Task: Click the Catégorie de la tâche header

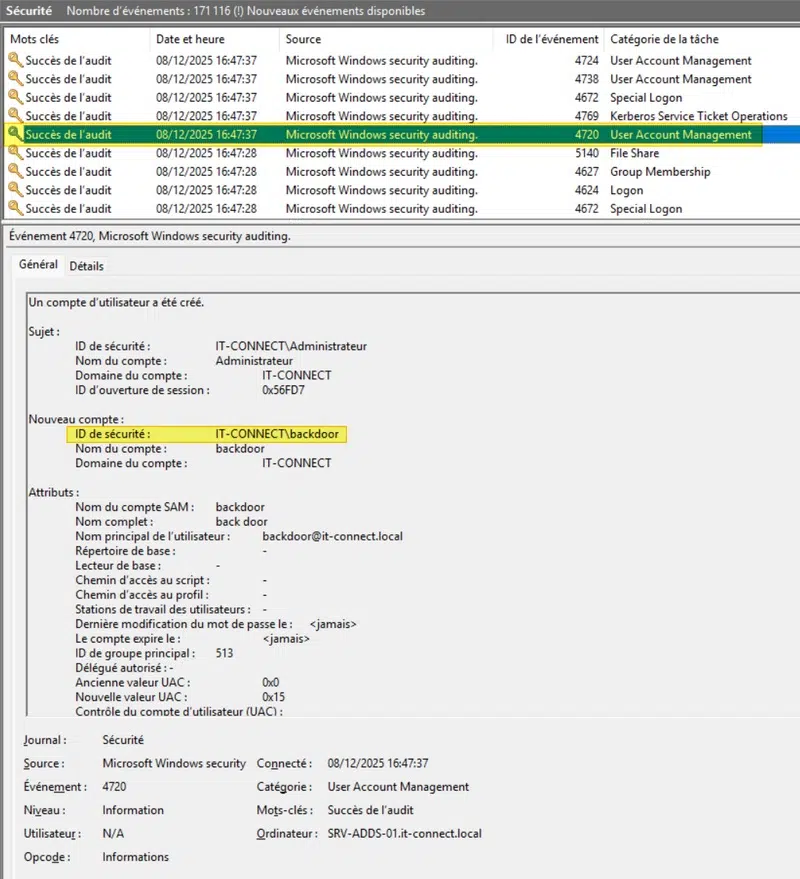Action: pos(664,39)
